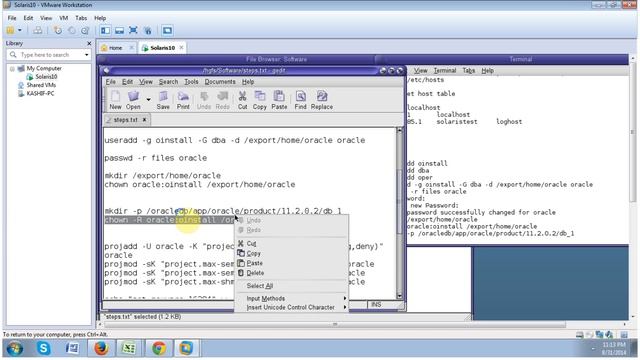Image resolution: width=640 pixels, height=360 pixels.
Task: Click the Windows Start button
Action: [x=15, y=349]
